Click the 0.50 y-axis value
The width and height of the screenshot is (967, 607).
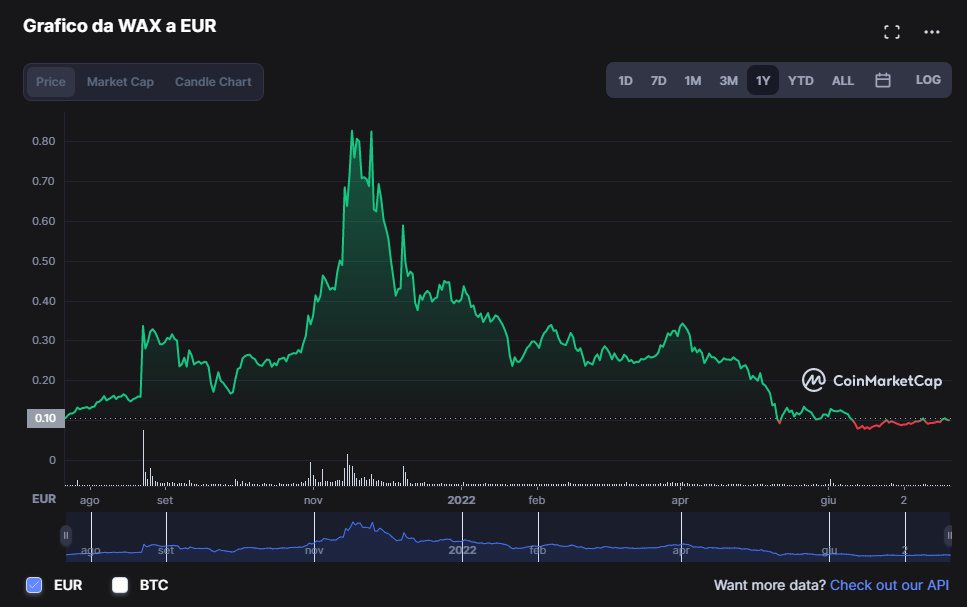click(44, 261)
